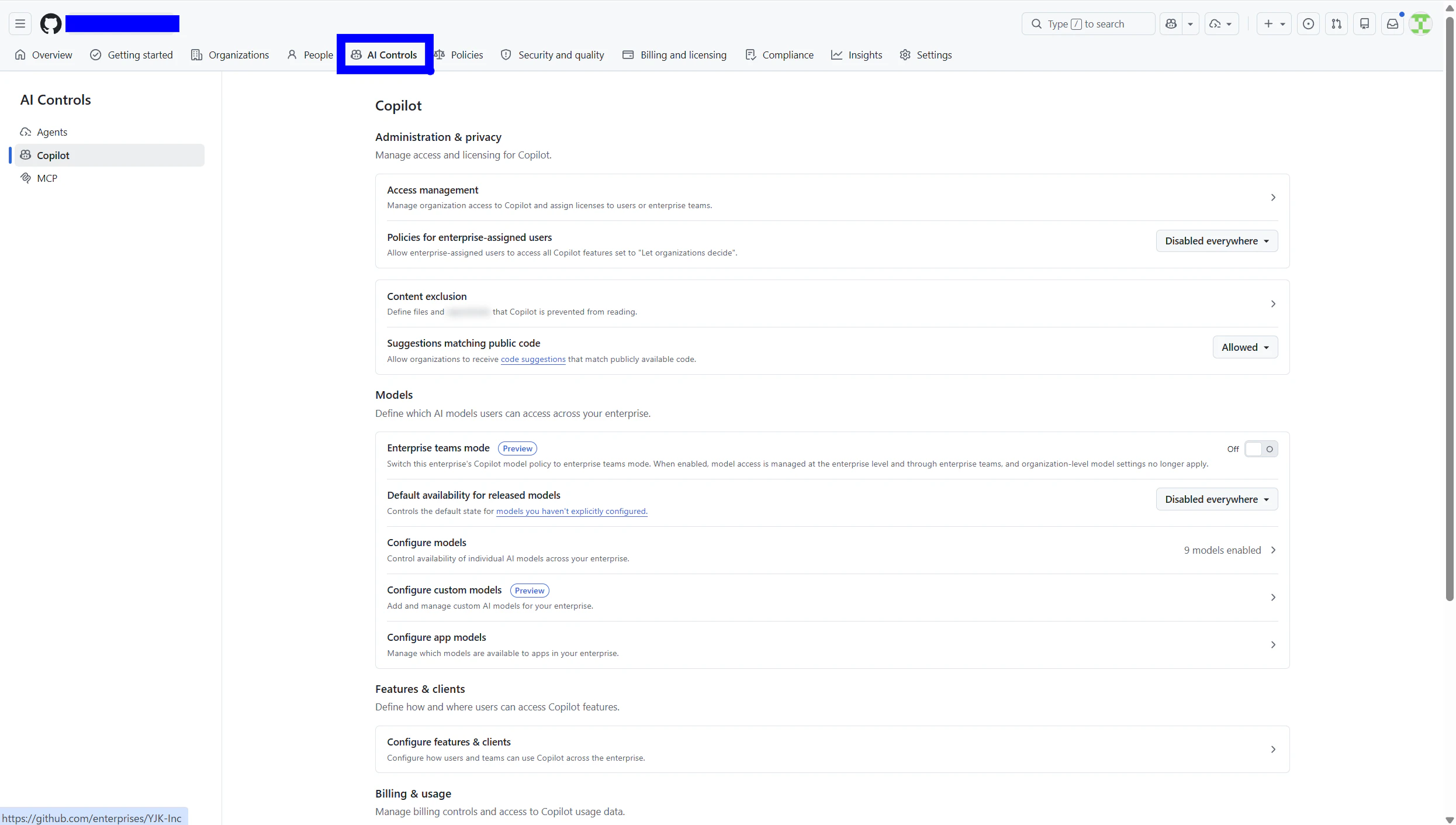Click the Configure custom models chevron arrow
1456x825 pixels.
1273,598
